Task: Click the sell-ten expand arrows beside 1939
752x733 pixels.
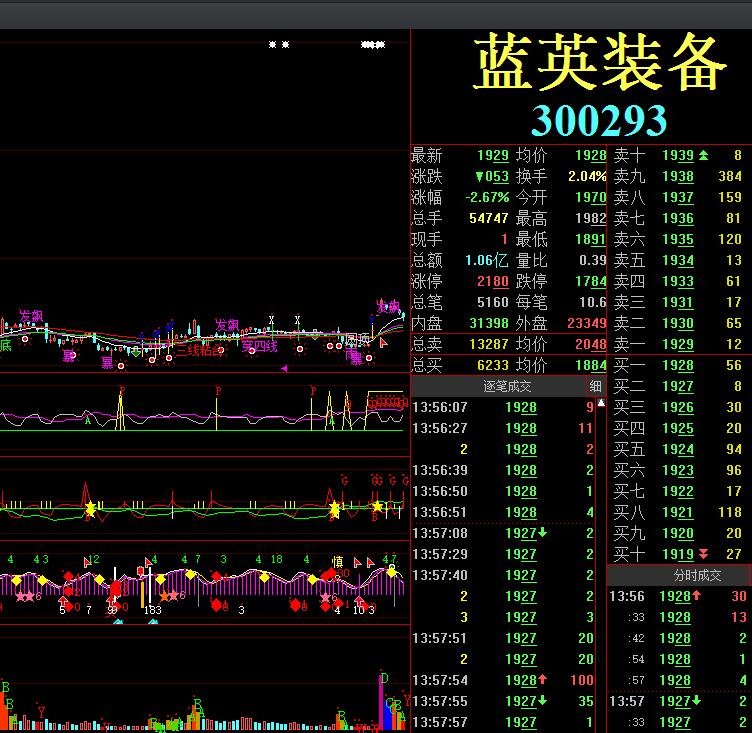Action: 703,155
